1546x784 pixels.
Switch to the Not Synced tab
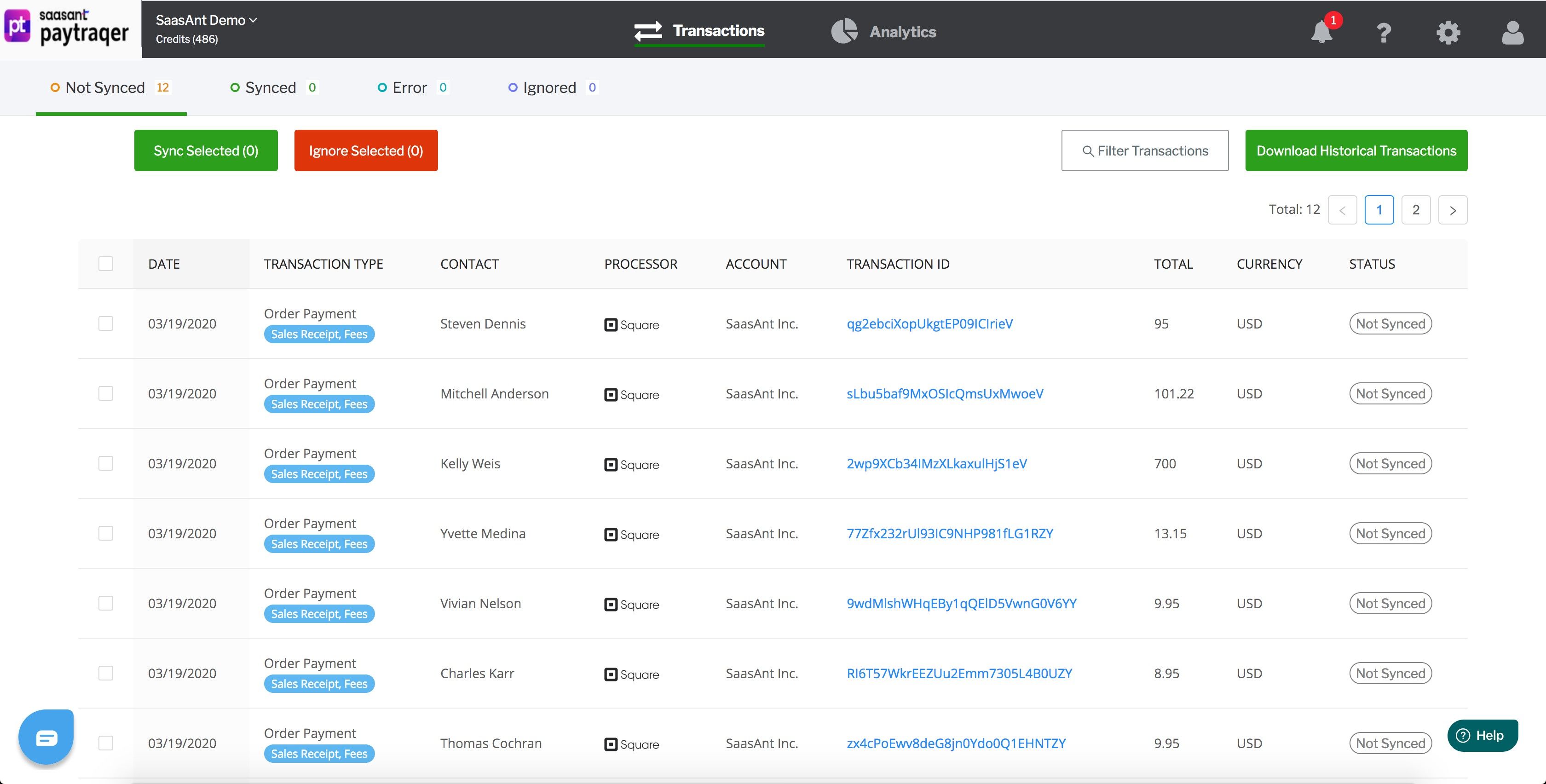[111, 87]
